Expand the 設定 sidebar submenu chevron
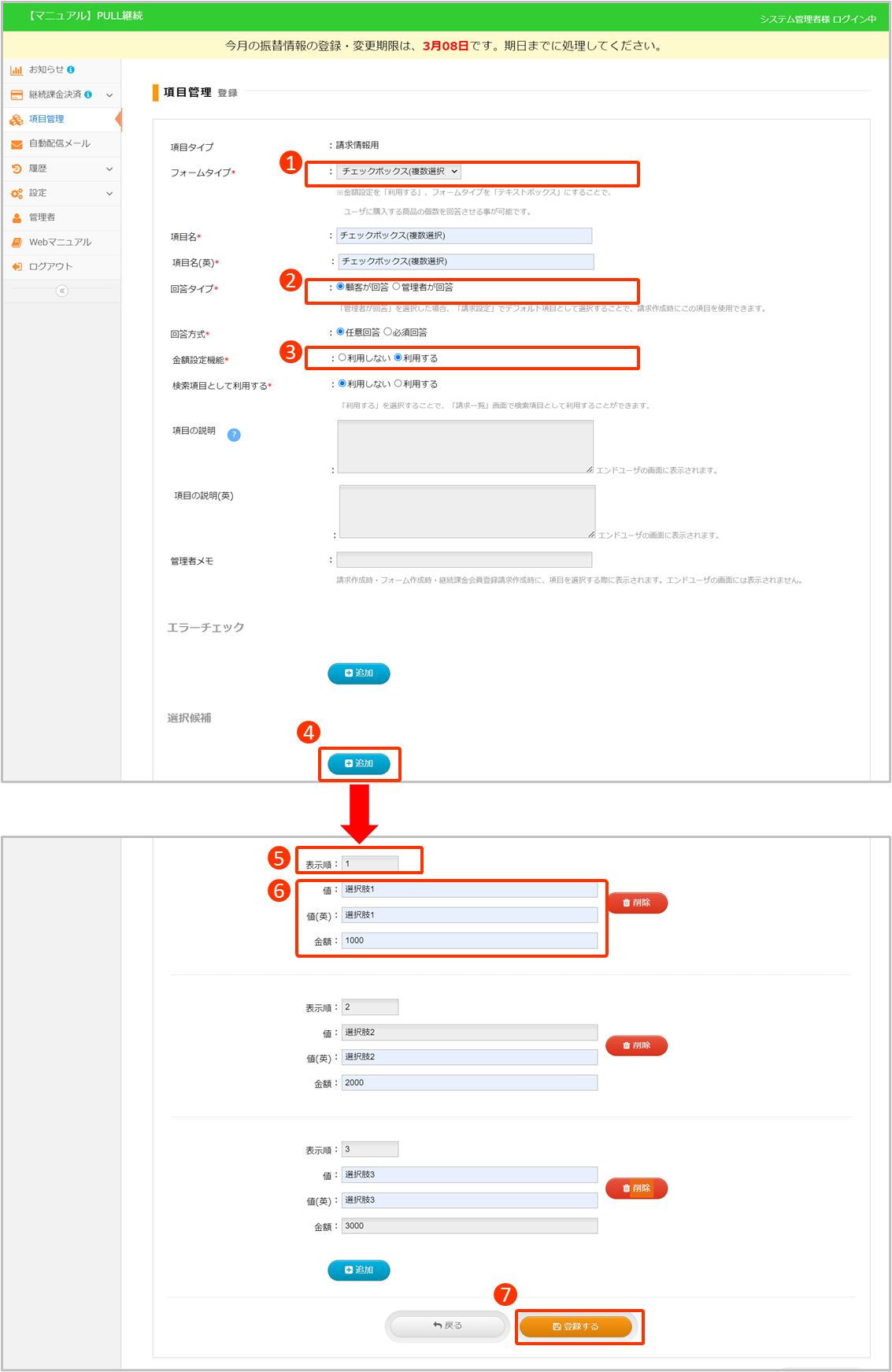 (x=109, y=193)
